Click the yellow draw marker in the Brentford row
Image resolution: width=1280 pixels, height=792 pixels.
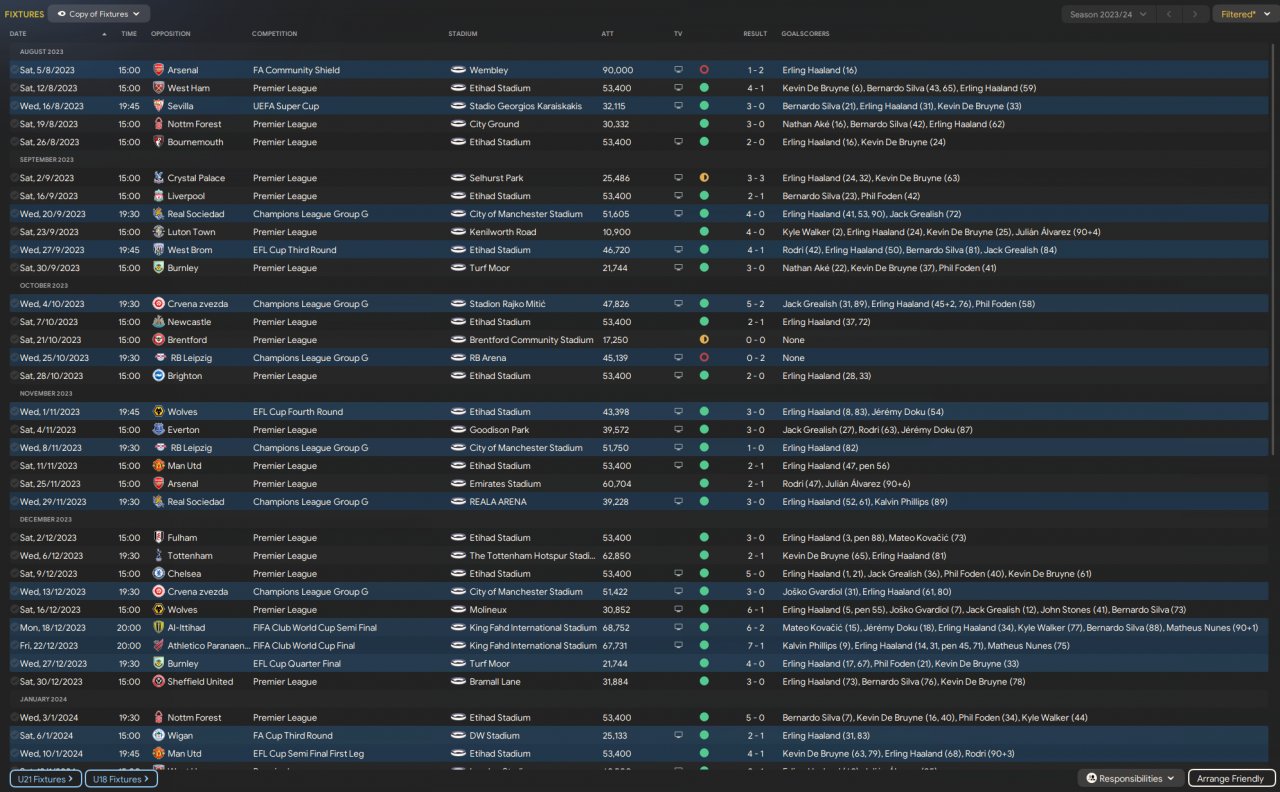tap(704, 340)
